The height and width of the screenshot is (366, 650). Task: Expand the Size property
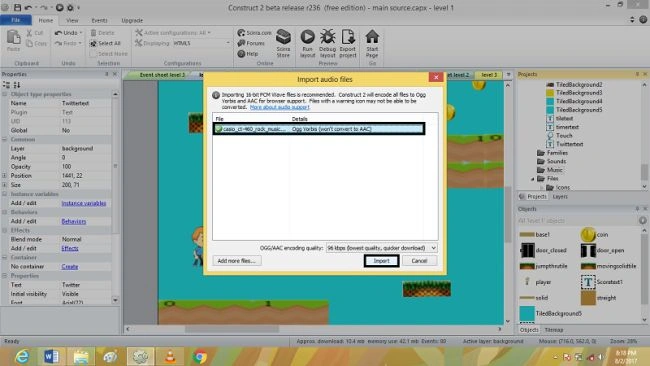click(x=5, y=185)
